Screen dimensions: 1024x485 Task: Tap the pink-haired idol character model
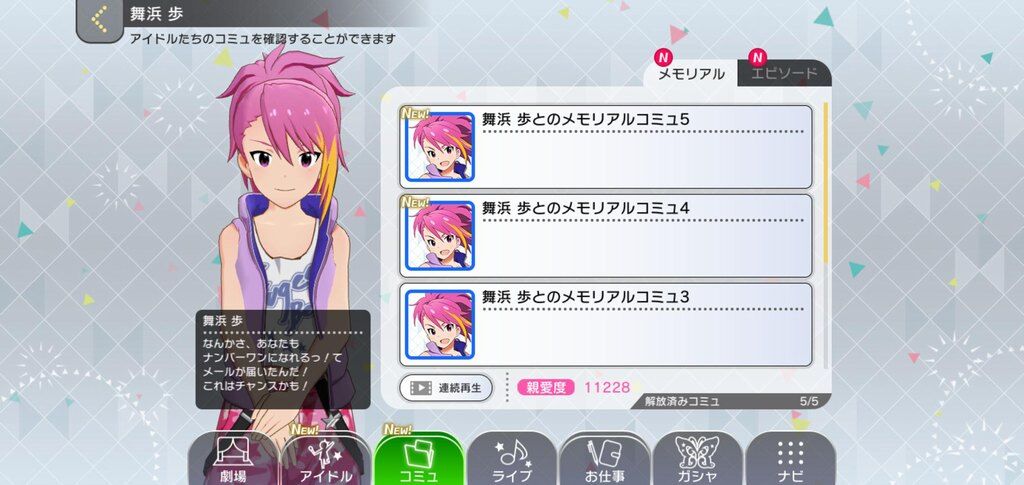pyautogui.click(x=285, y=248)
